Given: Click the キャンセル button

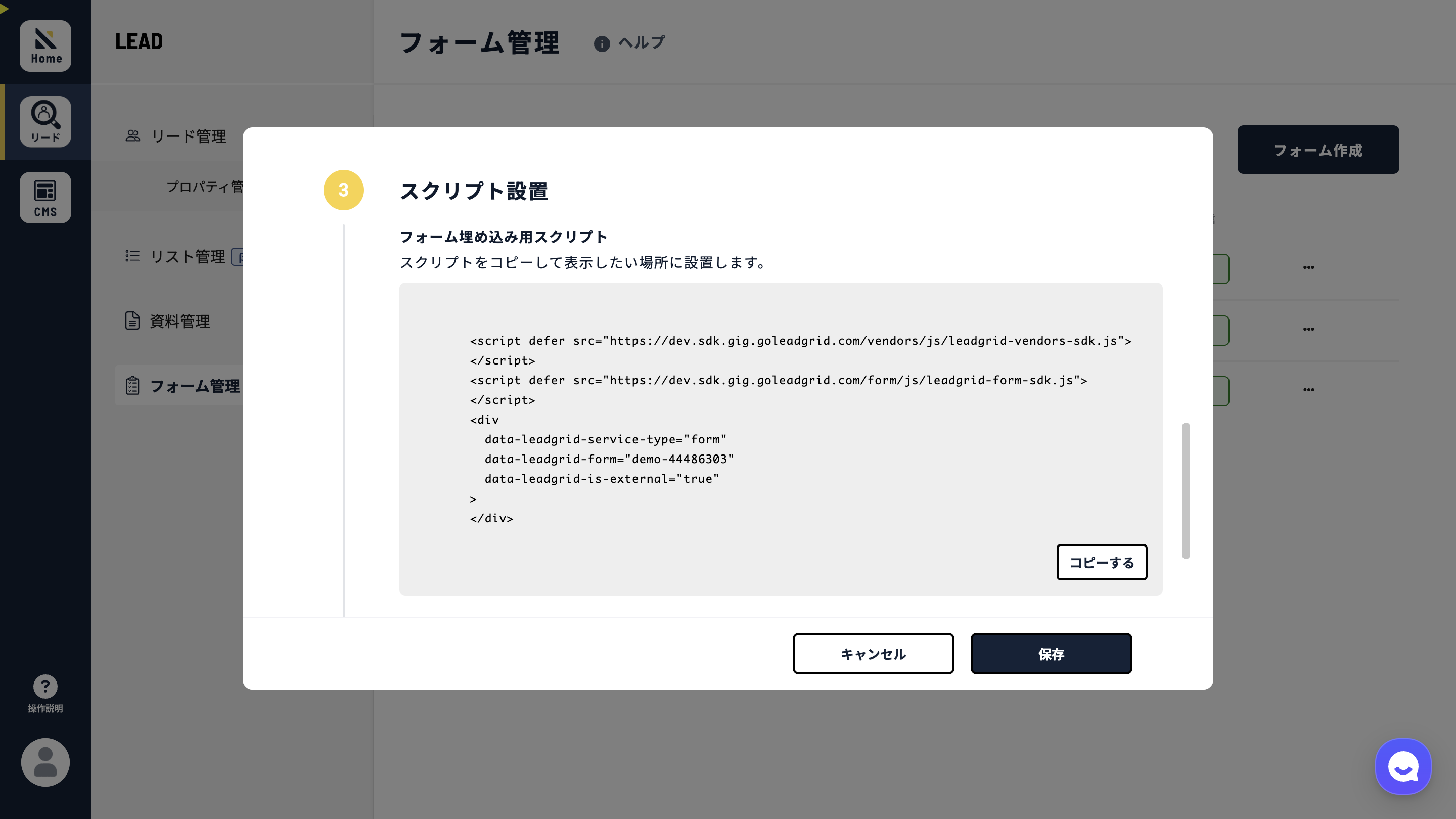Looking at the screenshot, I should pyautogui.click(x=873, y=654).
